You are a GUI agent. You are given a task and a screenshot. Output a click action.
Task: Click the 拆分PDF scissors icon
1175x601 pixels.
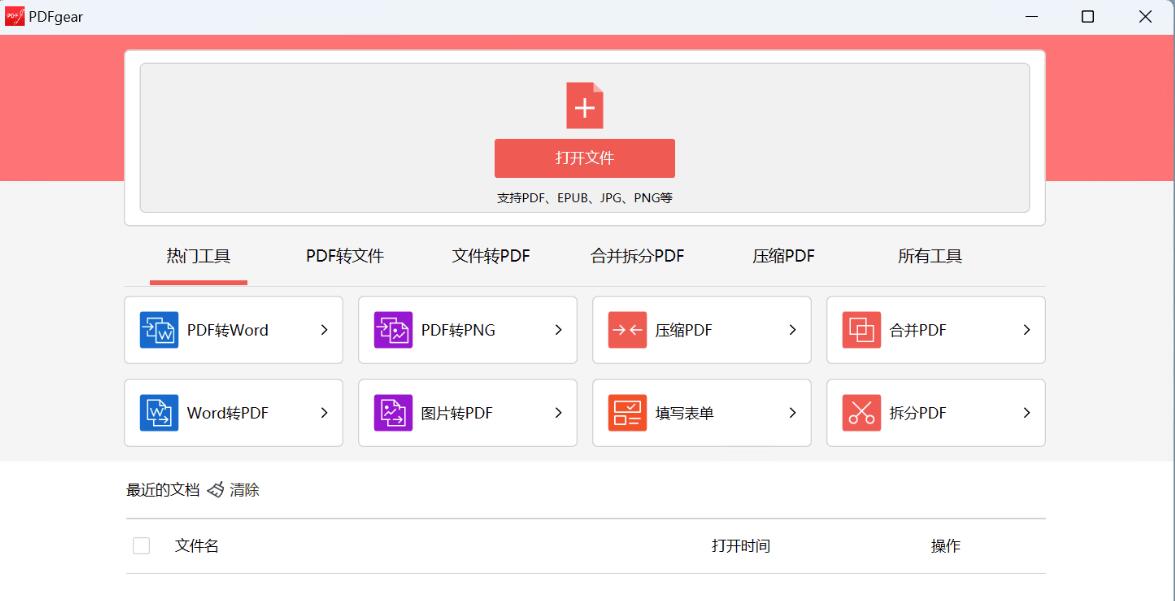click(862, 413)
